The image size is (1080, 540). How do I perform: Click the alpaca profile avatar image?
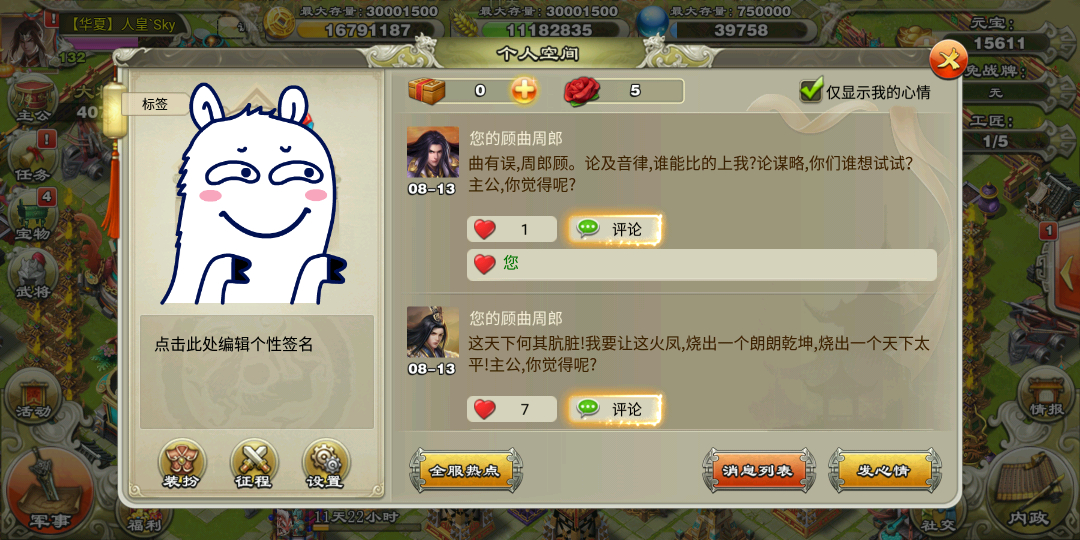pyautogui.click(x=253, y=194)
